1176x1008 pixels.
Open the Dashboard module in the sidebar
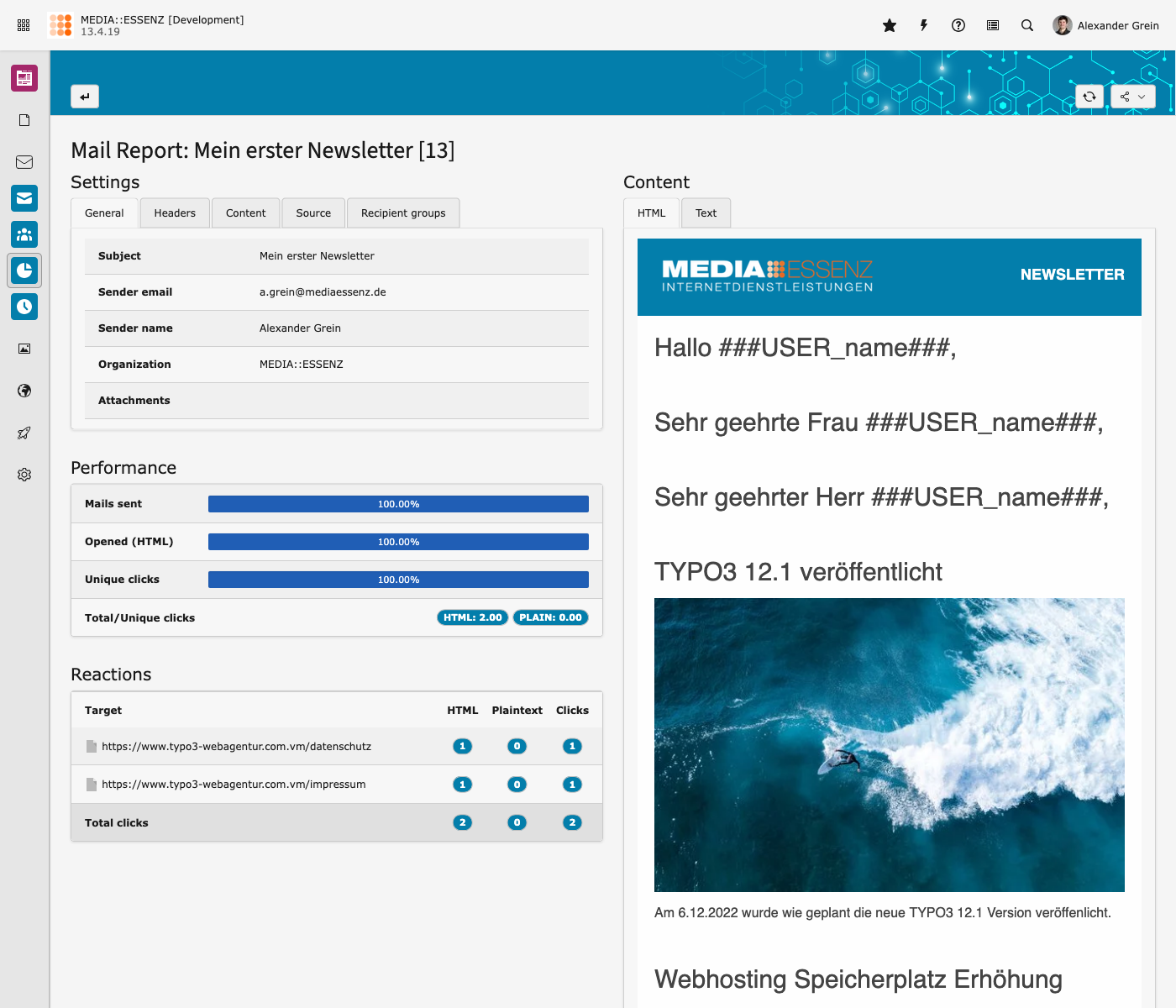pyautogui.click(x=24, y=78)
